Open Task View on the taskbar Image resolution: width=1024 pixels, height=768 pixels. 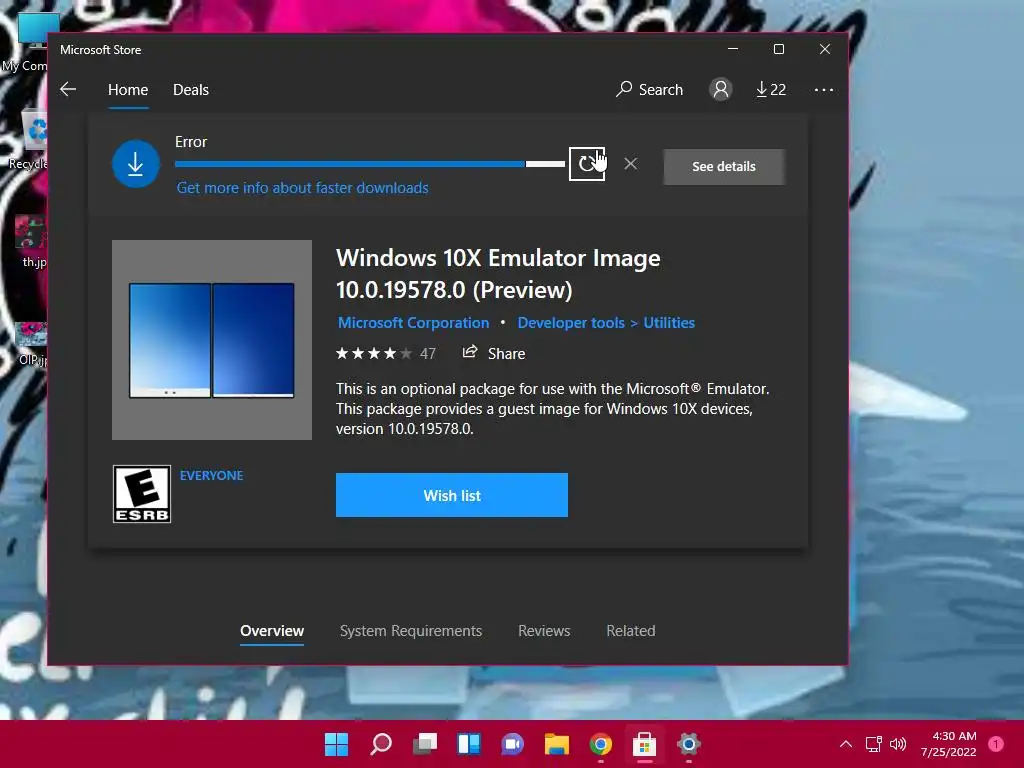(424, 744)
